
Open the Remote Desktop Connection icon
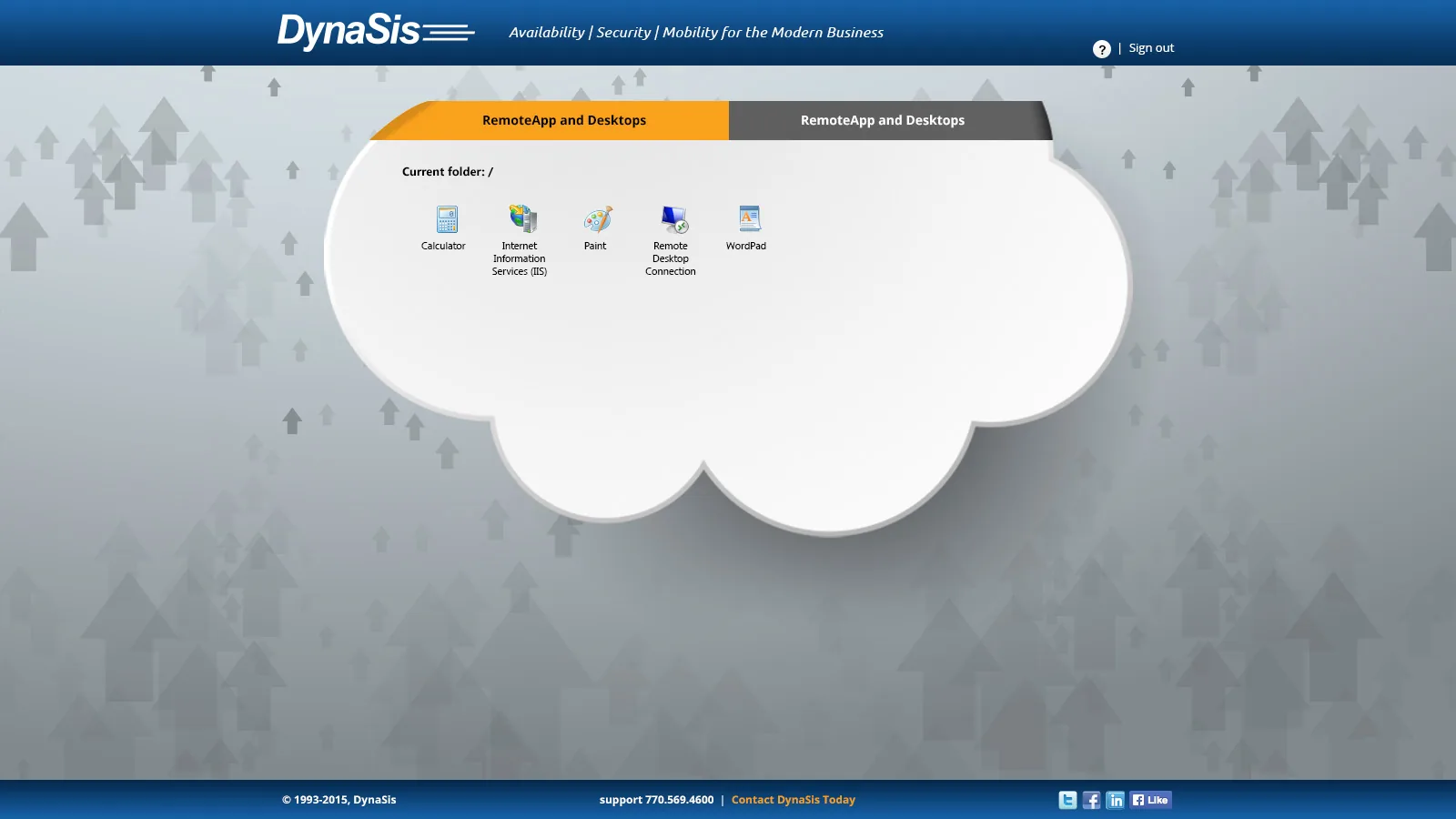pyautogui.click(x=674, y=219)
